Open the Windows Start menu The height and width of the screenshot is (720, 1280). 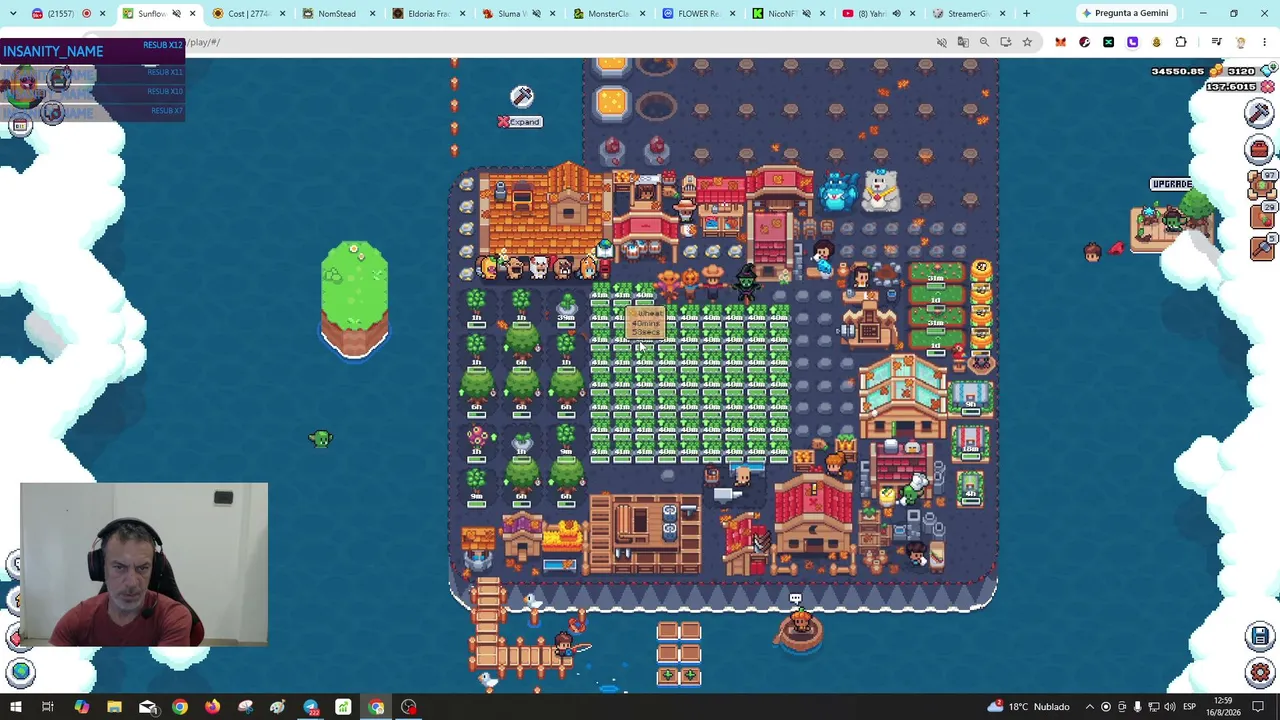click(x=15, y=707)
